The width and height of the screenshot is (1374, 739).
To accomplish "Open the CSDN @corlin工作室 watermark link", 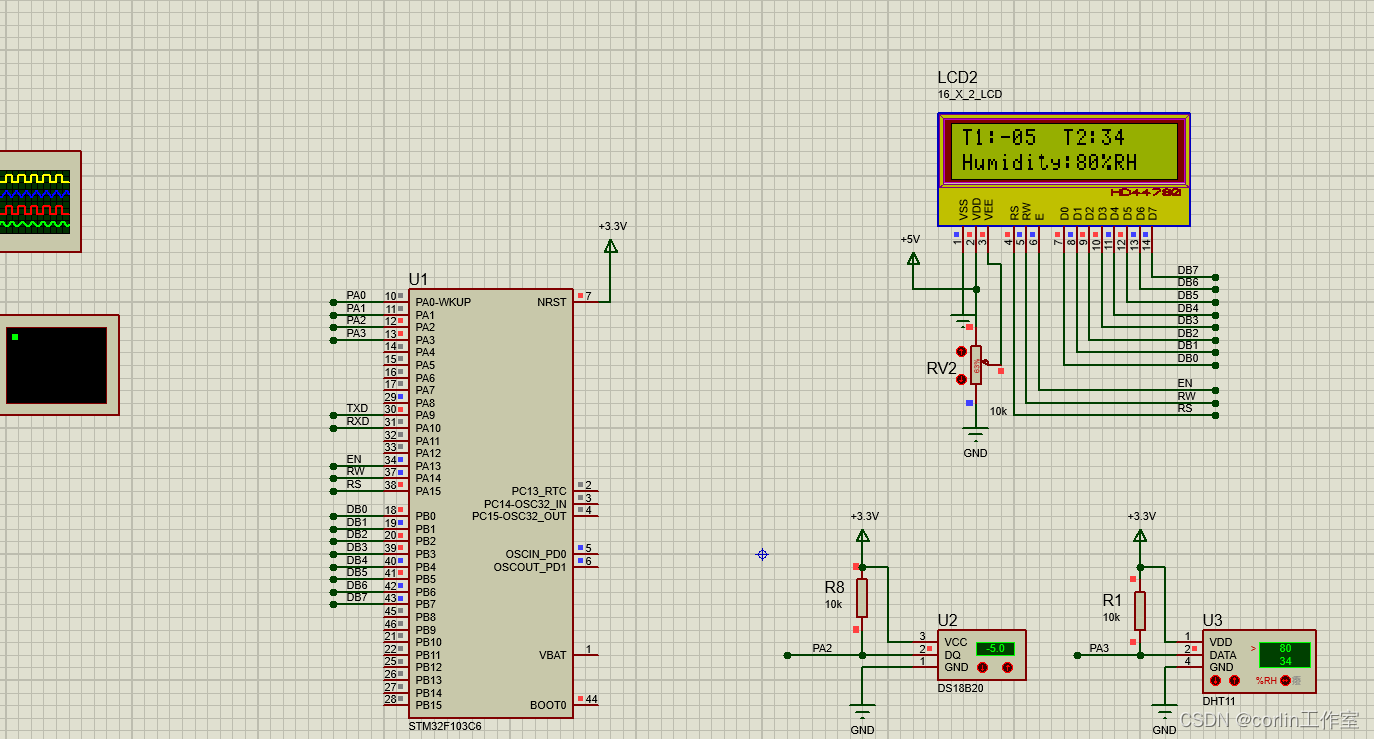I will pos(1267,719).
